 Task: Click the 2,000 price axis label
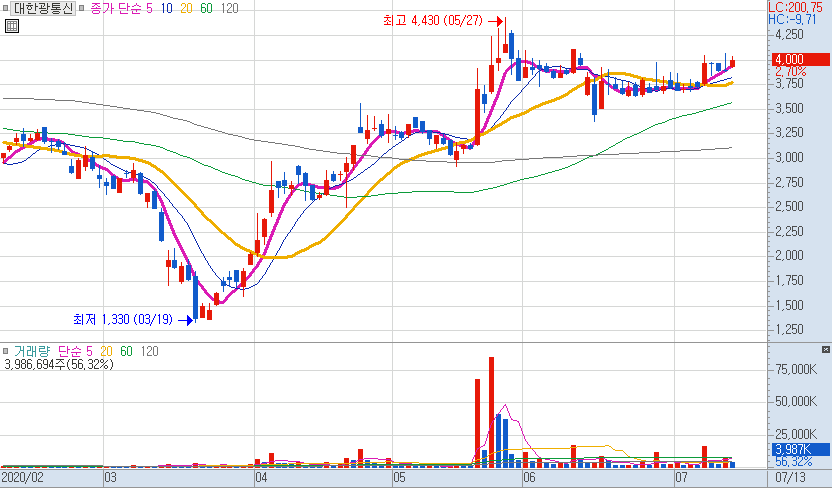(790, 256)
